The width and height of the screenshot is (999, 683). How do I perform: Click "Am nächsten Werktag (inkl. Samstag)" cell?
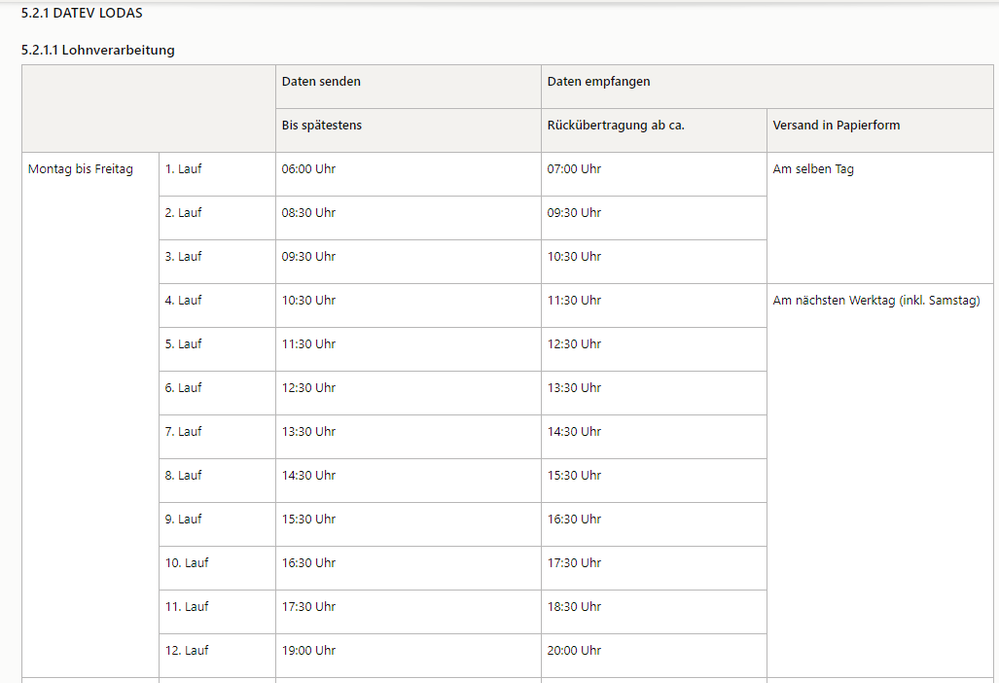tap(876, 300)
